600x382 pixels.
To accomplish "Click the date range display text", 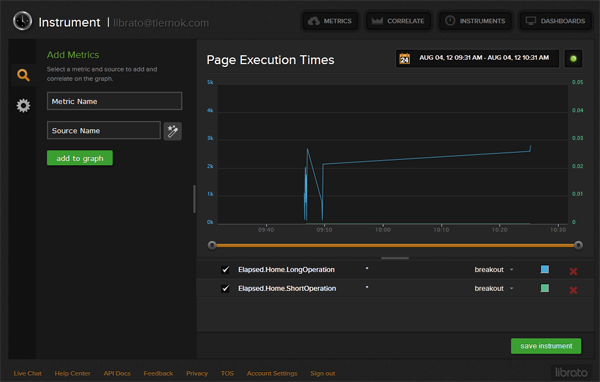I will 484,58.
